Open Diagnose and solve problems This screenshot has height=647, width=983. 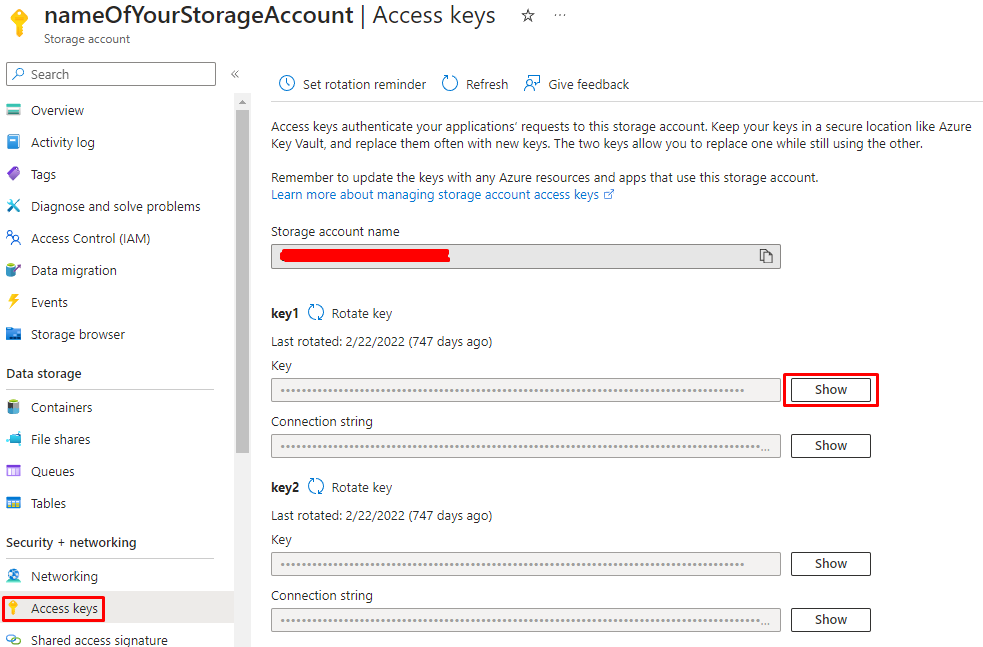click(117, 206)
